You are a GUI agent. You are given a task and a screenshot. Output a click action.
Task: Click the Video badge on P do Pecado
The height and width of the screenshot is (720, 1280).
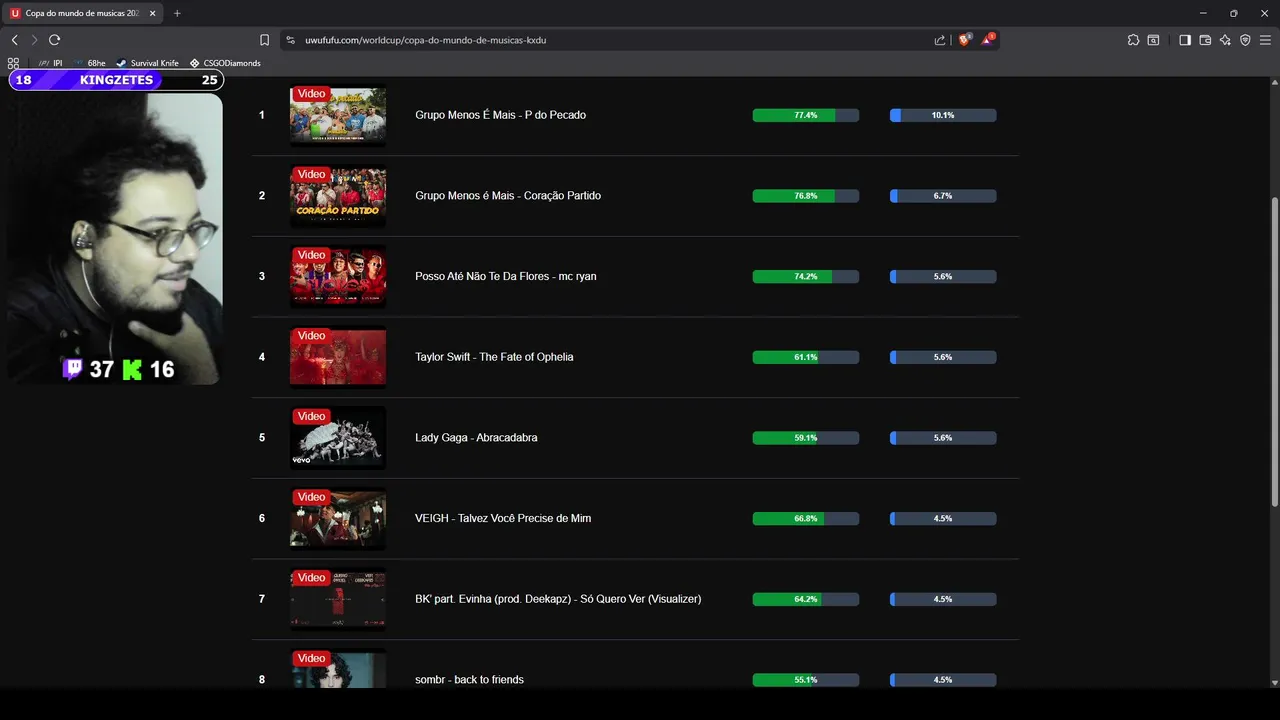pos(312,93)
